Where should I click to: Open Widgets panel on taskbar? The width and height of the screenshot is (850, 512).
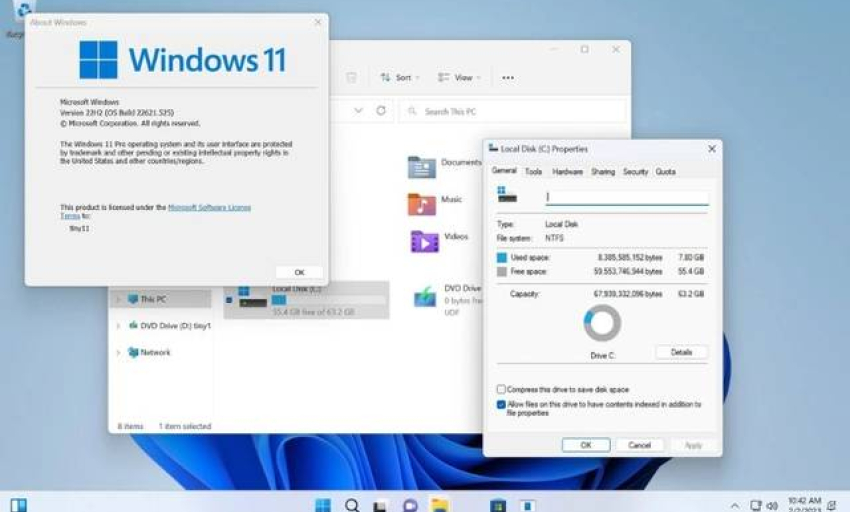(18, 505)
